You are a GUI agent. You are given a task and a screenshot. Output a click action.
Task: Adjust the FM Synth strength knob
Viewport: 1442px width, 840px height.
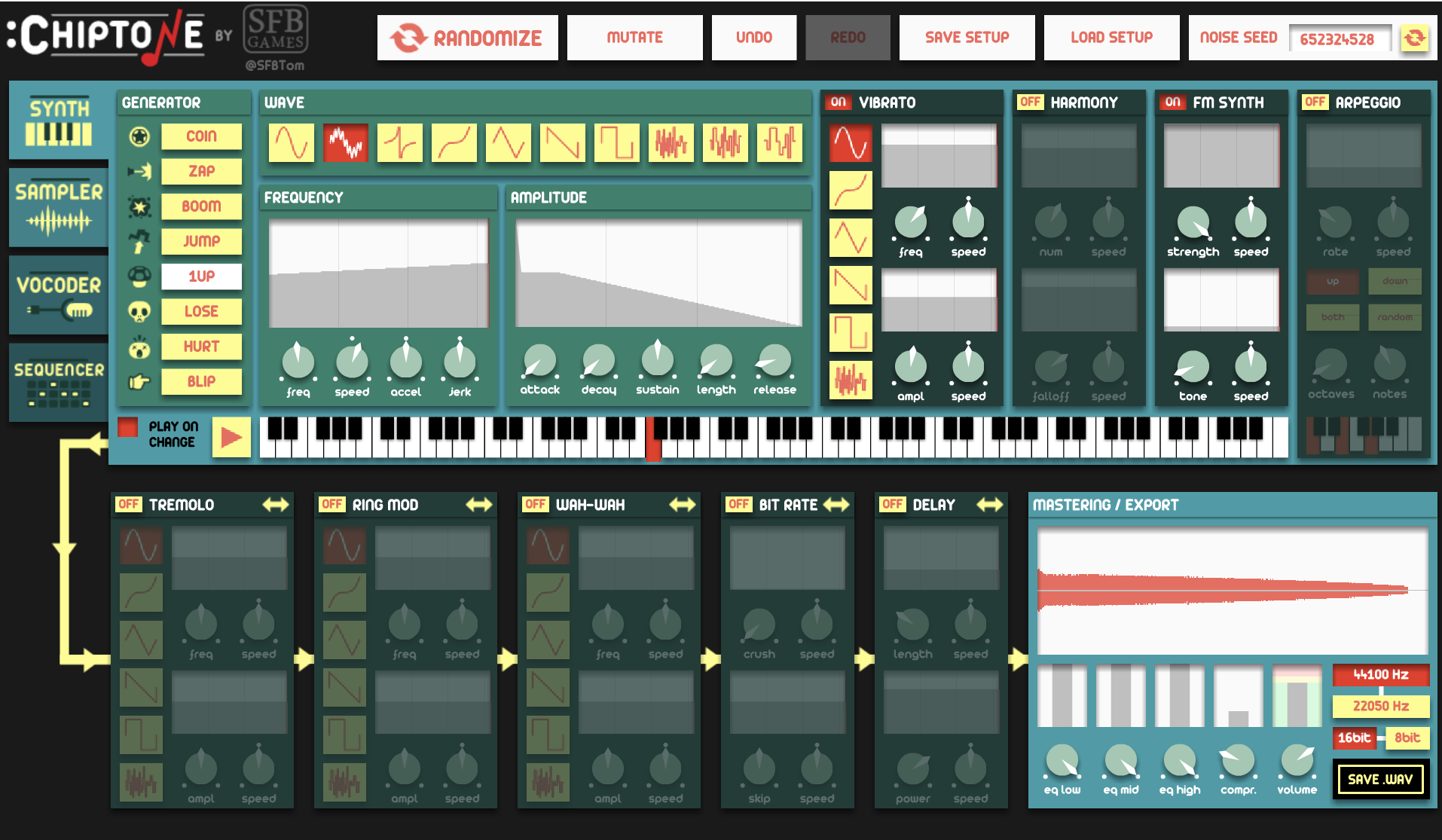coord(1193,222)
